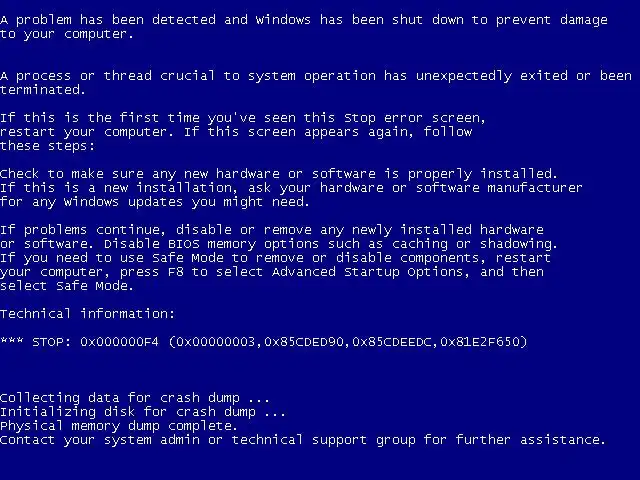Click the word 'terminated.'

pos(42,90)
